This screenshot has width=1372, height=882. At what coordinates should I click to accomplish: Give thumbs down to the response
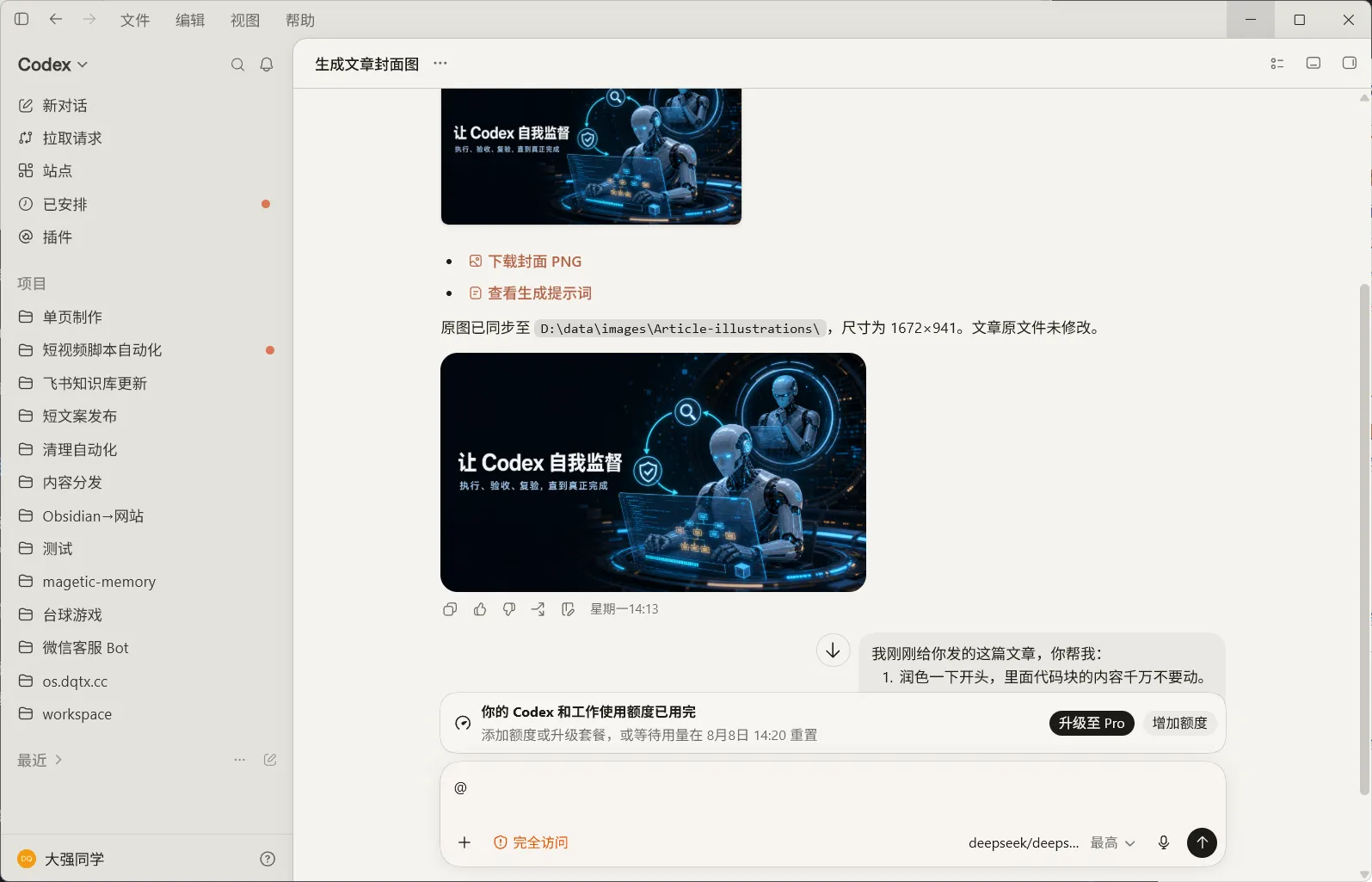(509, 609)
